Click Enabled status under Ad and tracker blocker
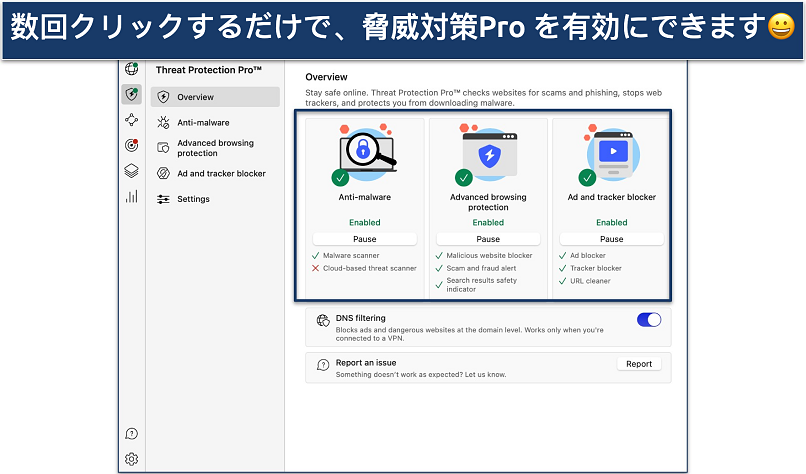Screen dimensions: 806x474 (612, 223)
